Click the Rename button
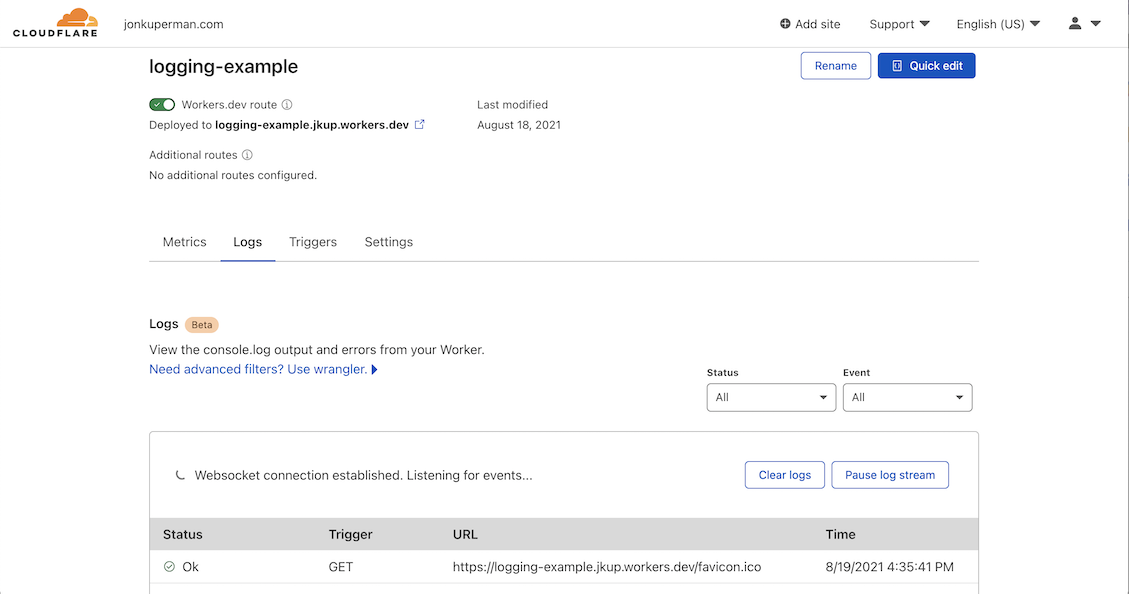 (835, 65)
